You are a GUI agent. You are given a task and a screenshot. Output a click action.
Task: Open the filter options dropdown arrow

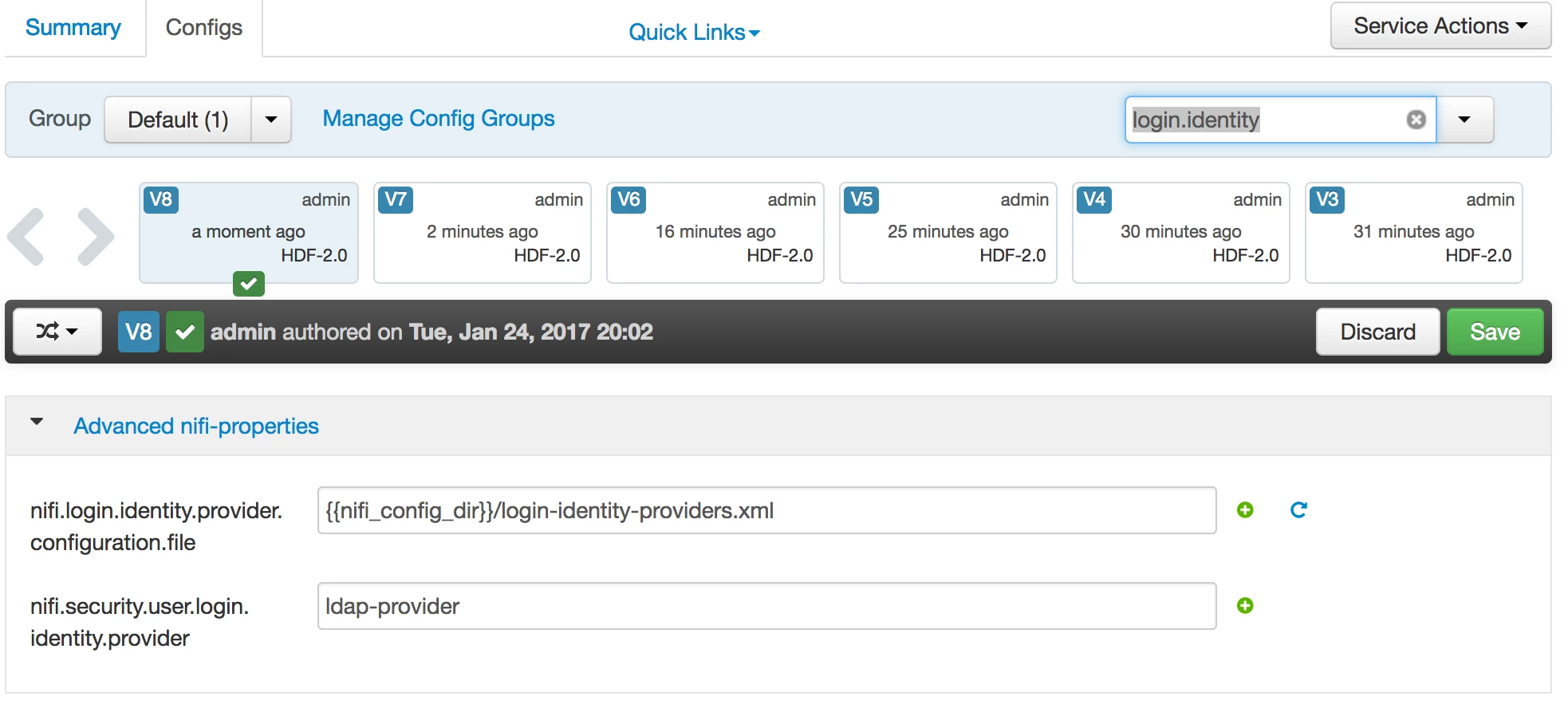[1464, 120]
